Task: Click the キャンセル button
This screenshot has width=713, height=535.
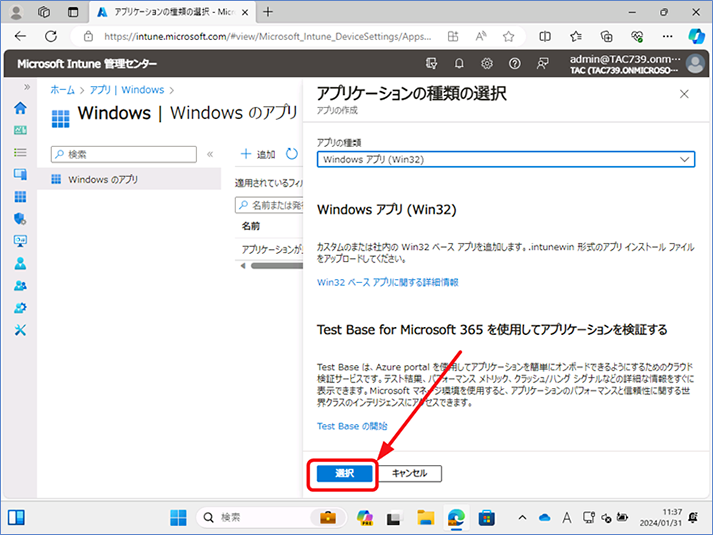Action: click(x=409, y=473)
